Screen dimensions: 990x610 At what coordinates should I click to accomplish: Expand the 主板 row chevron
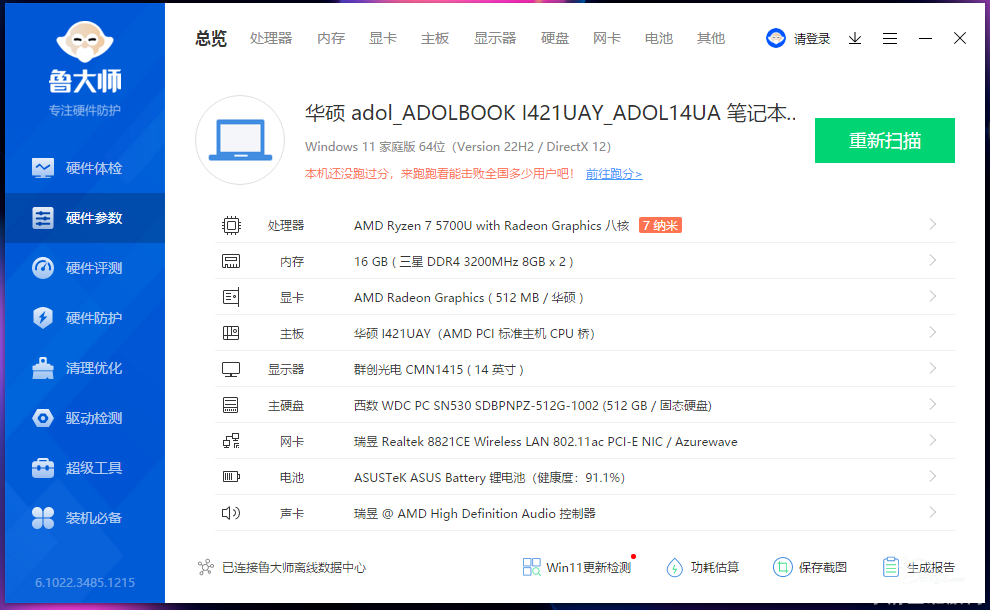933,333
